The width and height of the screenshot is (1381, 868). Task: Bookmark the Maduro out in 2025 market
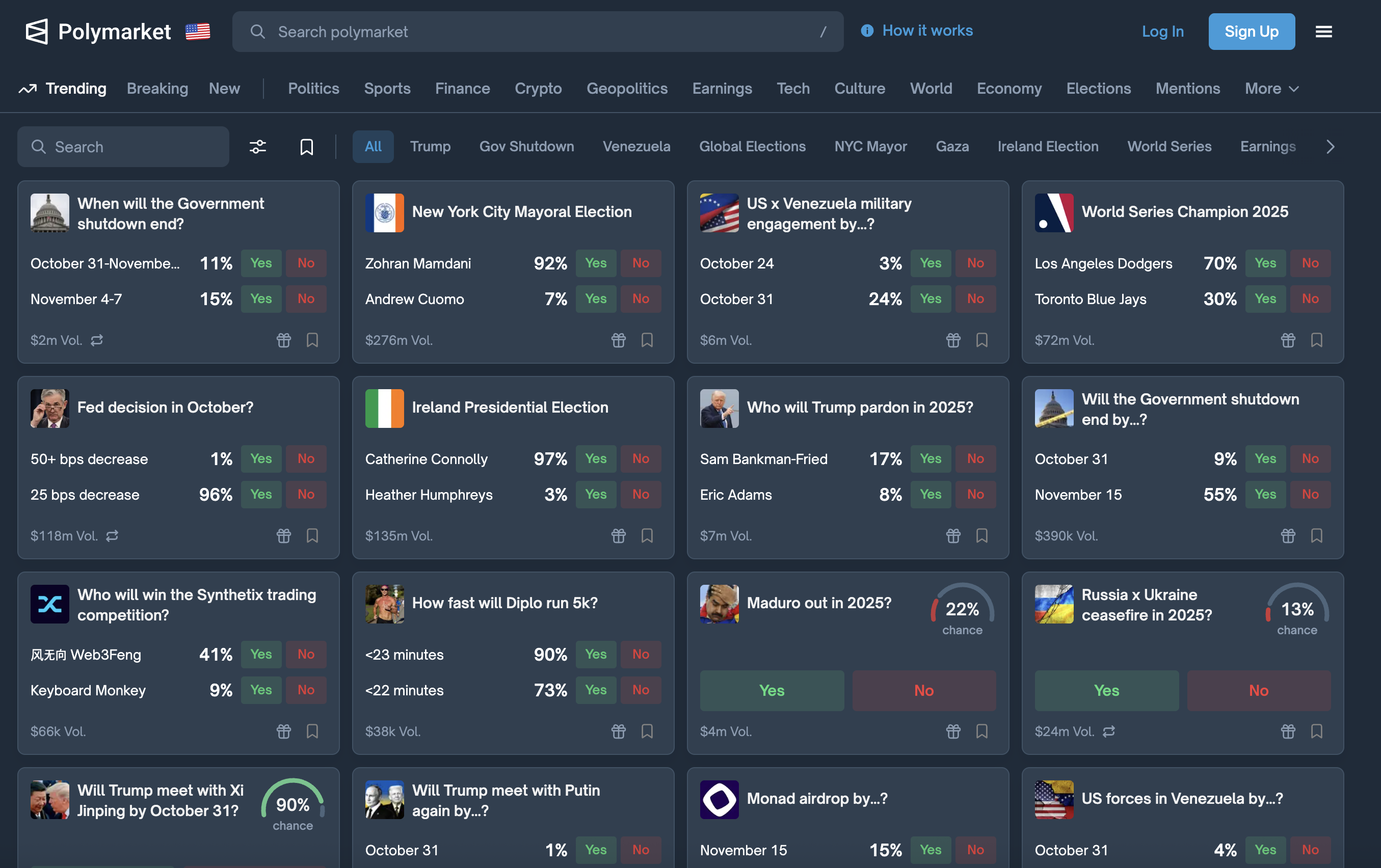[981, 731]
